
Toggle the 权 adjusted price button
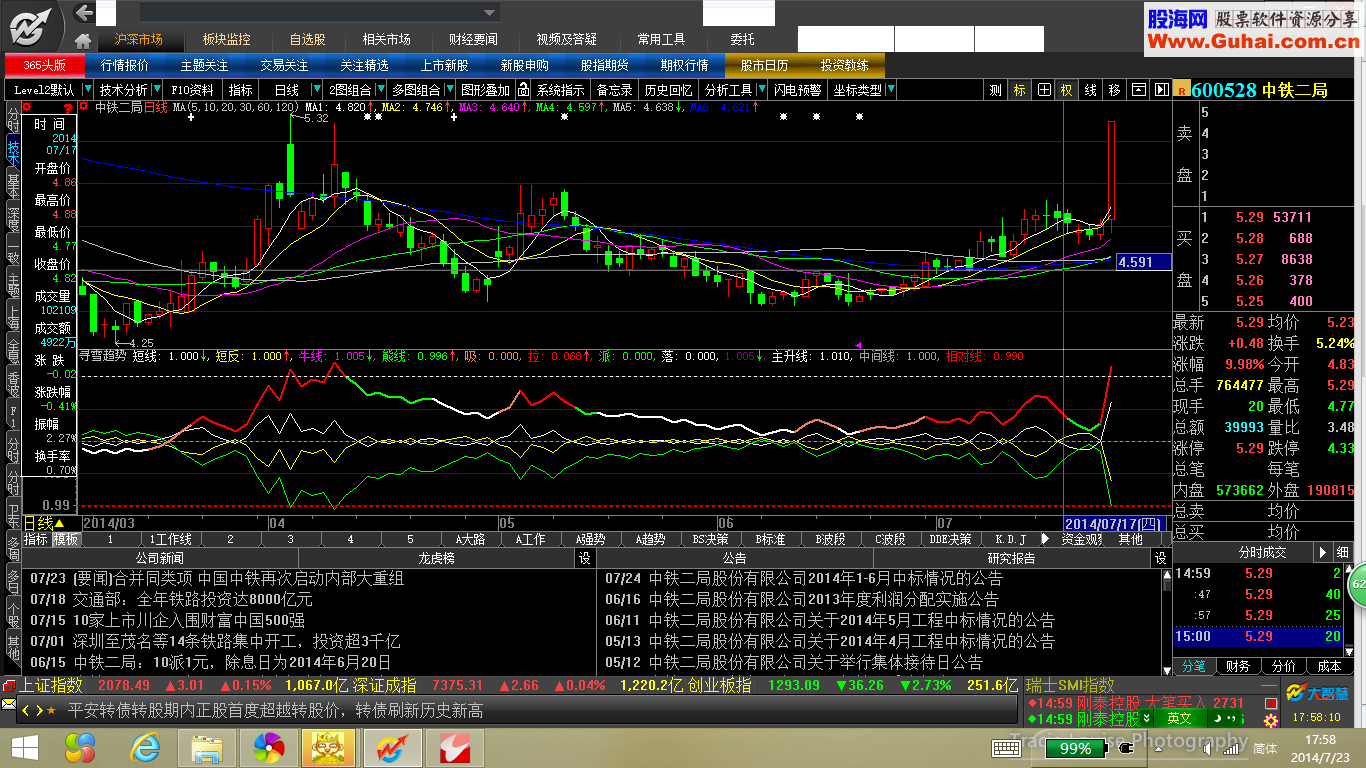(x=1067, y=90)
